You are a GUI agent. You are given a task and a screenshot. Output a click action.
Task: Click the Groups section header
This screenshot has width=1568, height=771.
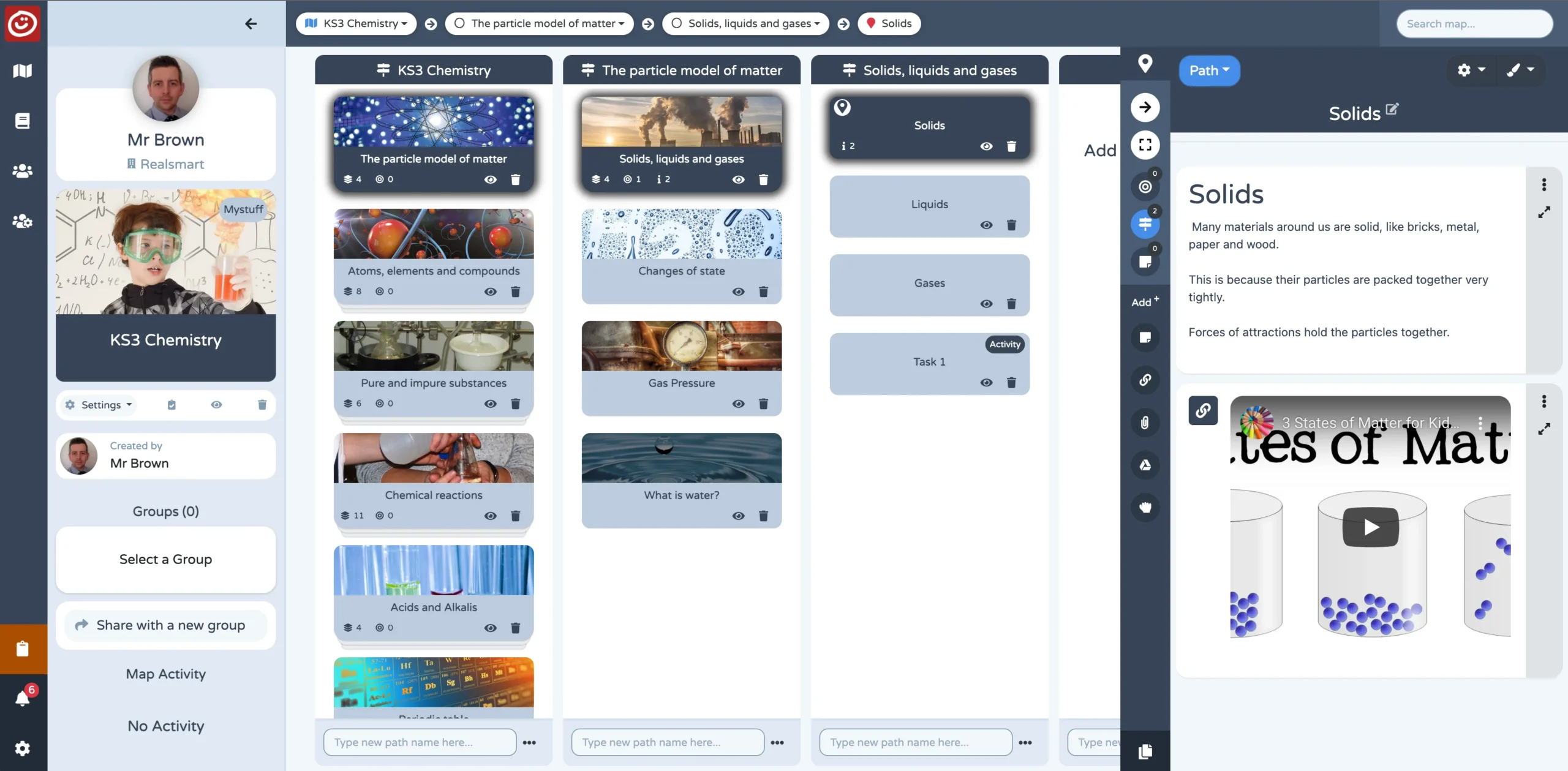(165, 511)
